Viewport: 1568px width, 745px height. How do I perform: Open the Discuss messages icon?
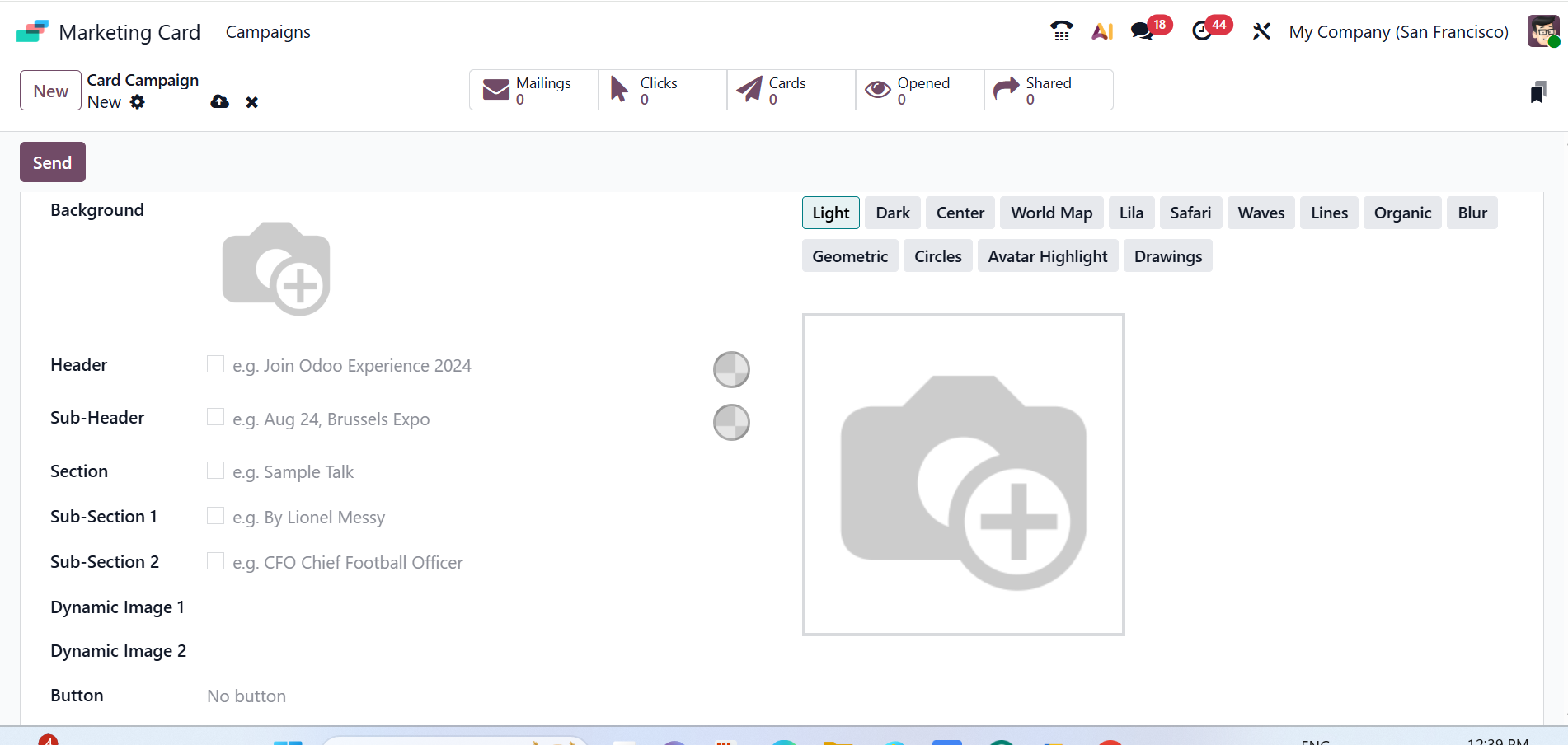point(1142,31)
